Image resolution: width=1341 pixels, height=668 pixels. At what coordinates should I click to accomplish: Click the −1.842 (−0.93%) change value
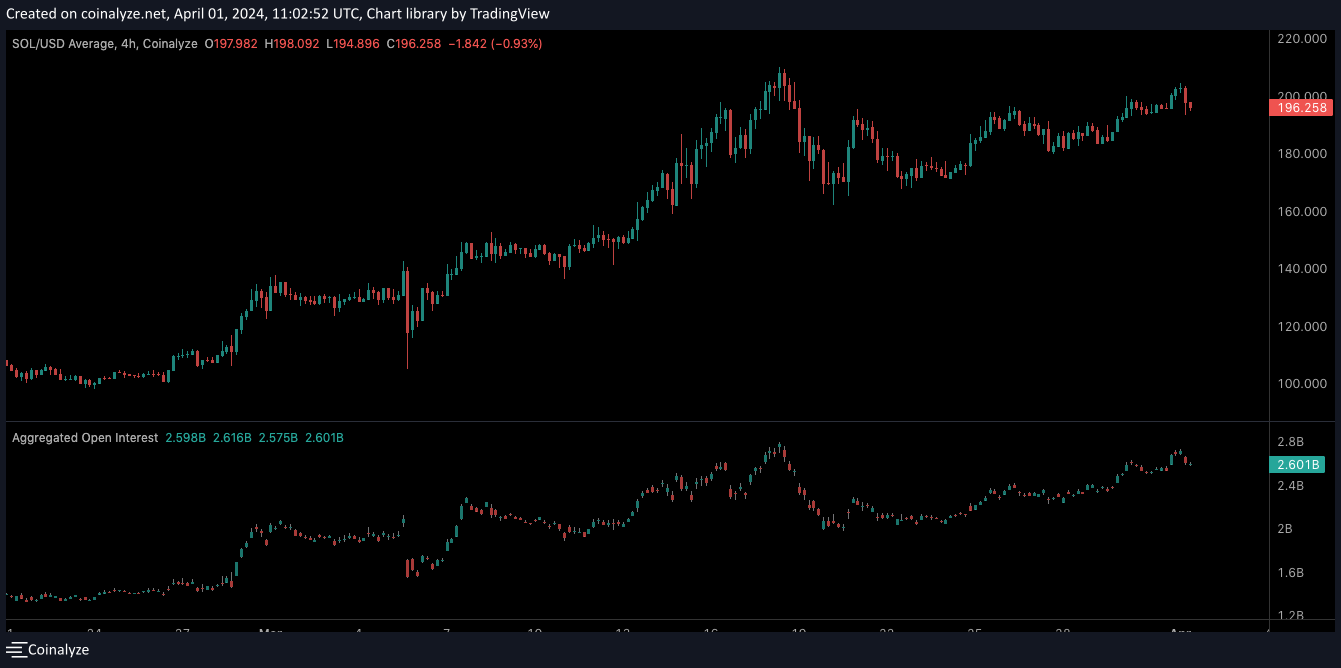[x=496, y=44]
